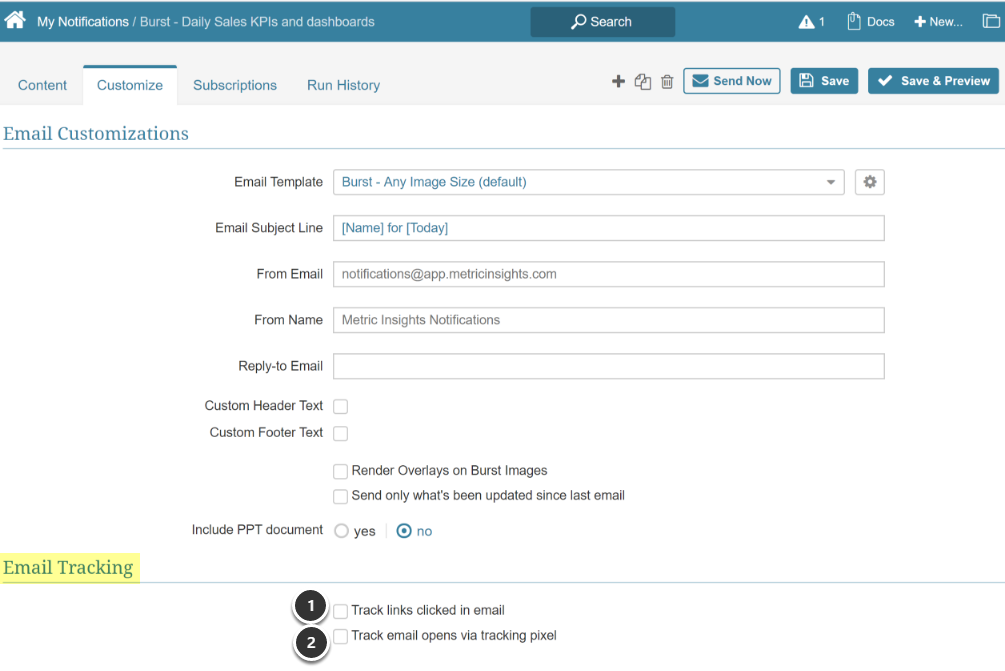Click the Send Now button
The width and height of the screenshot is (1005, 671).
coord(731,80)
